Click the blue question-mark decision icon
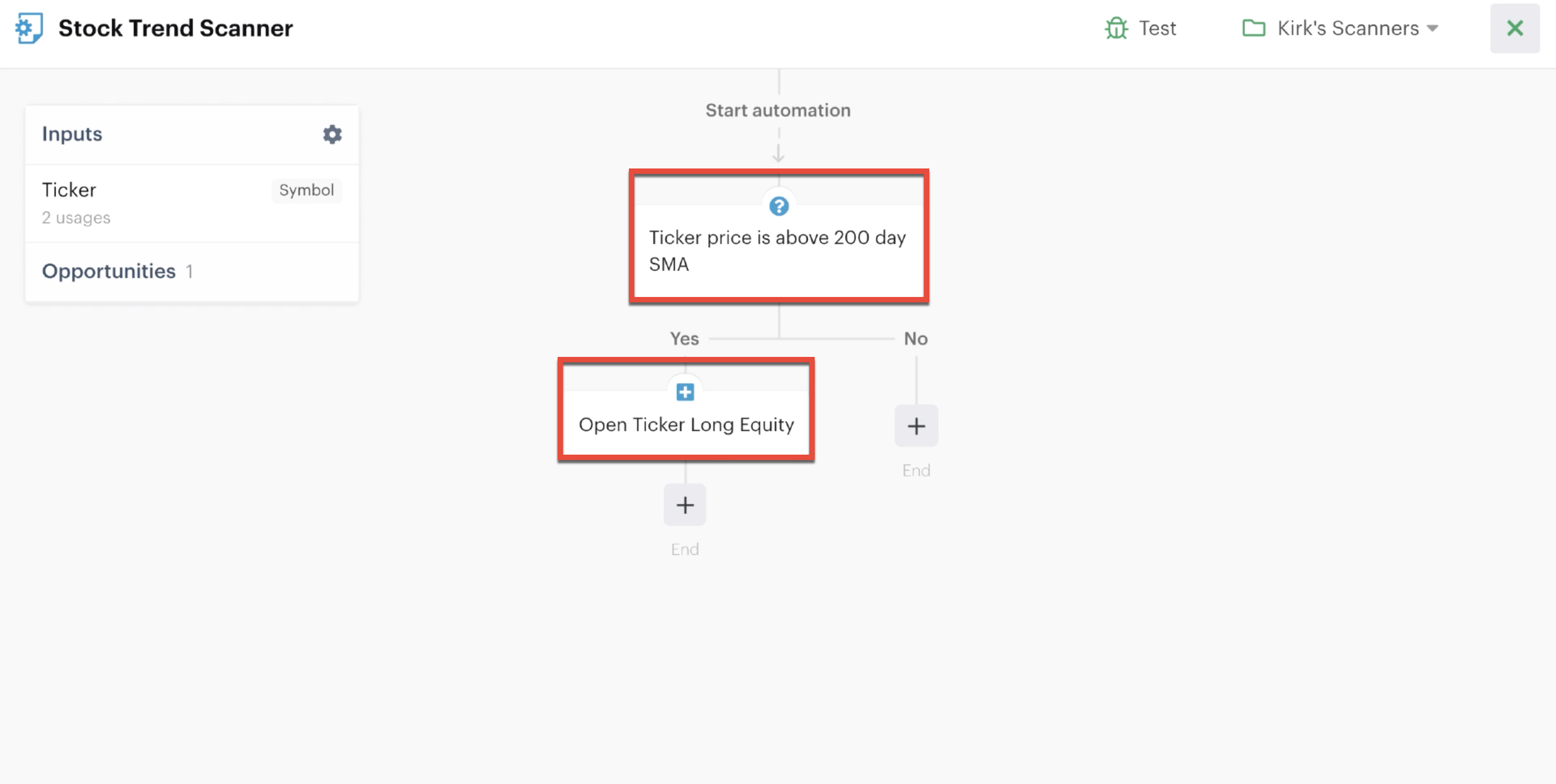The image size is (1556, 784). tap(779, 206)
